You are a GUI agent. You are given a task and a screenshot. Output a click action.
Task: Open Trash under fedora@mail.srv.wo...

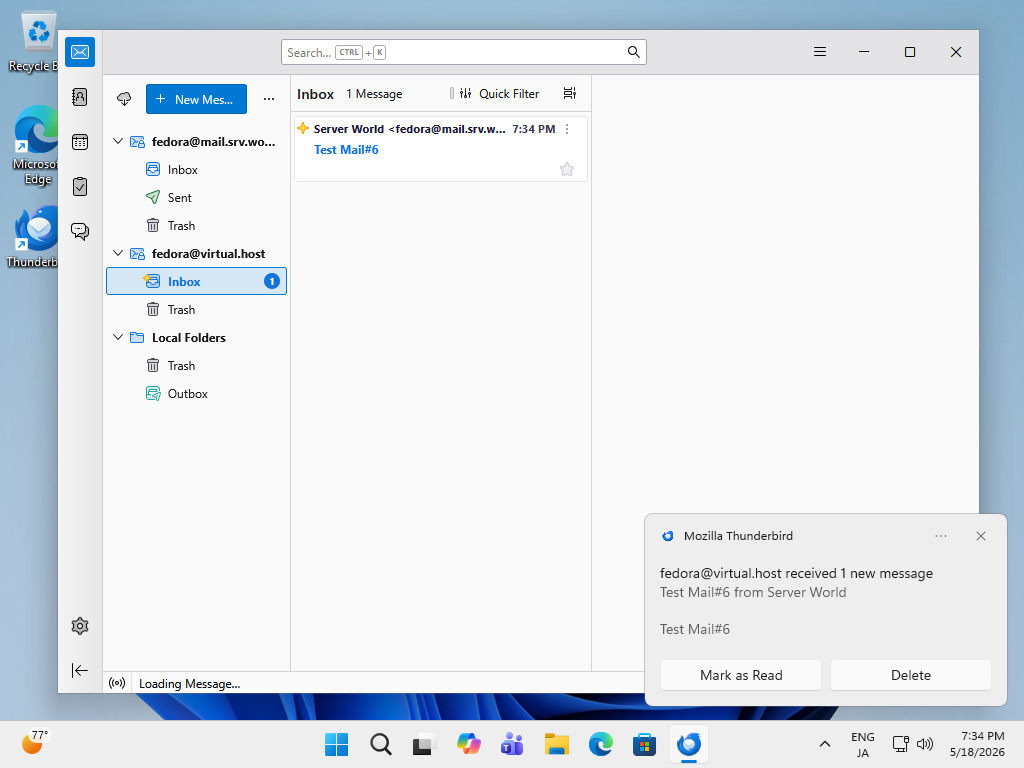point(197,226)
